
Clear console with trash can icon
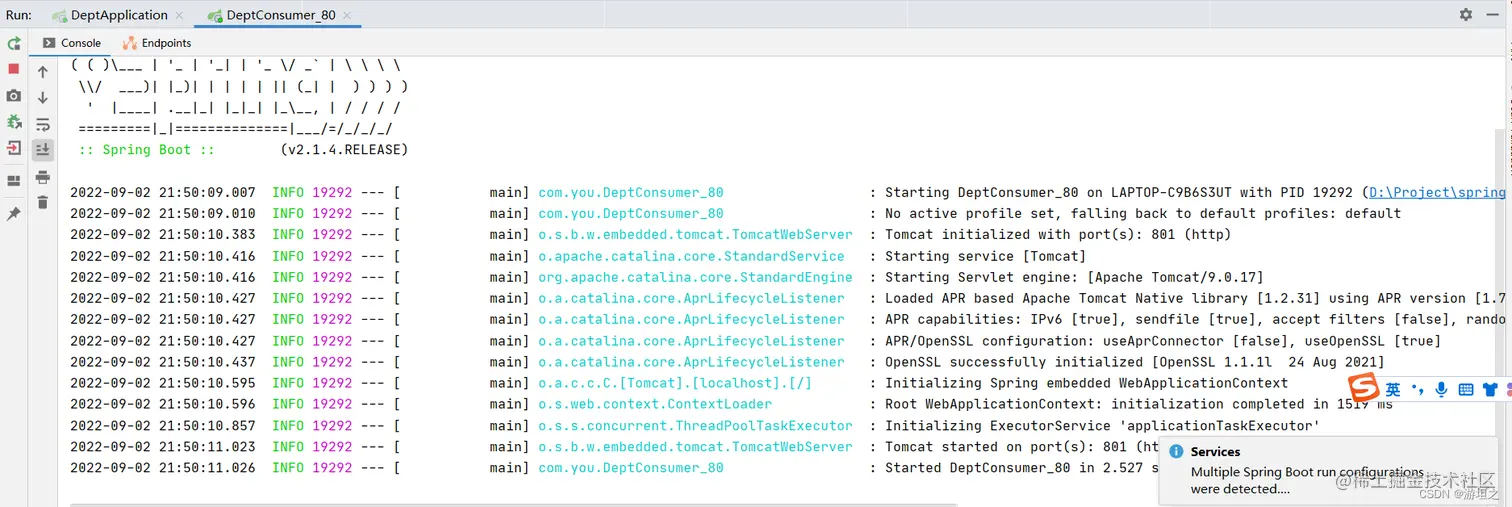click(x=43, y=203)
